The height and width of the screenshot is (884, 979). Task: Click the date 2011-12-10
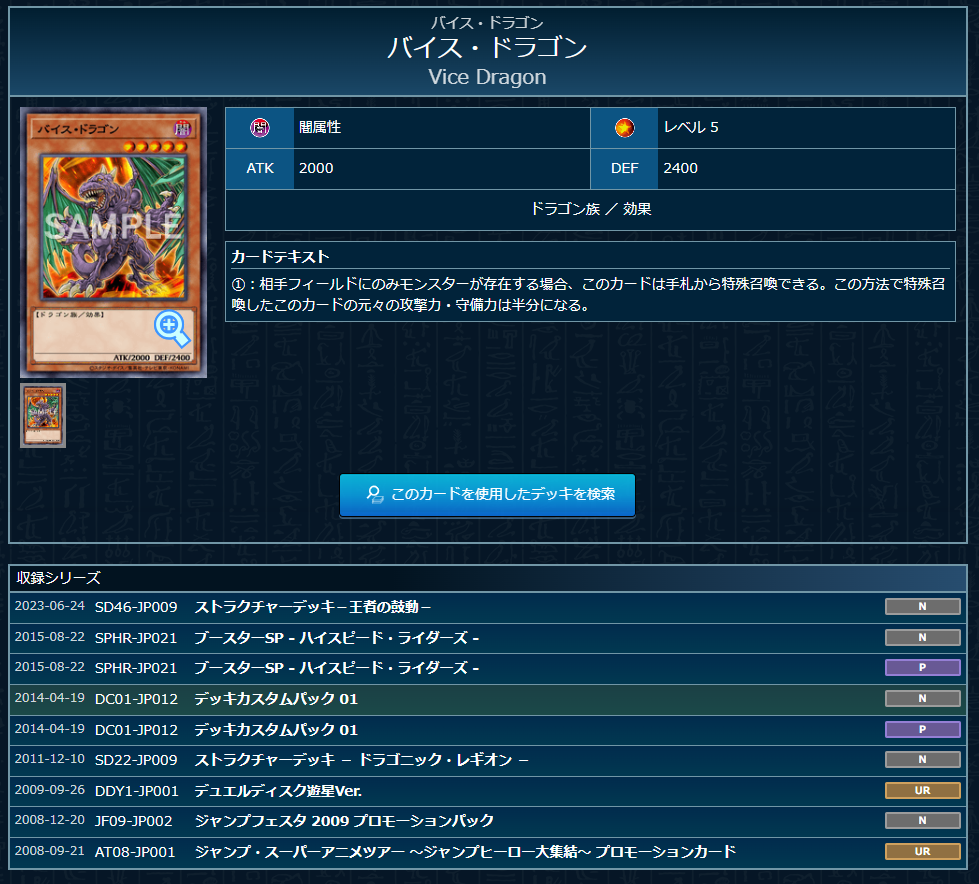point(49,759)
